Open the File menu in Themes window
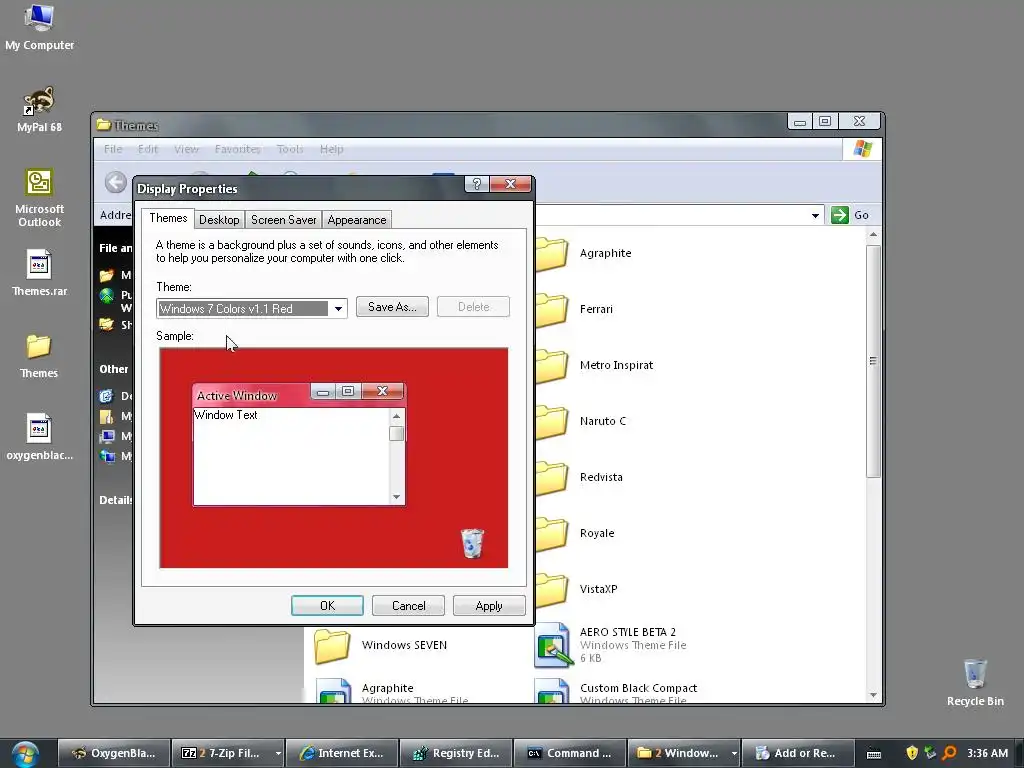Screen dimensions: 1024x768 113,149
